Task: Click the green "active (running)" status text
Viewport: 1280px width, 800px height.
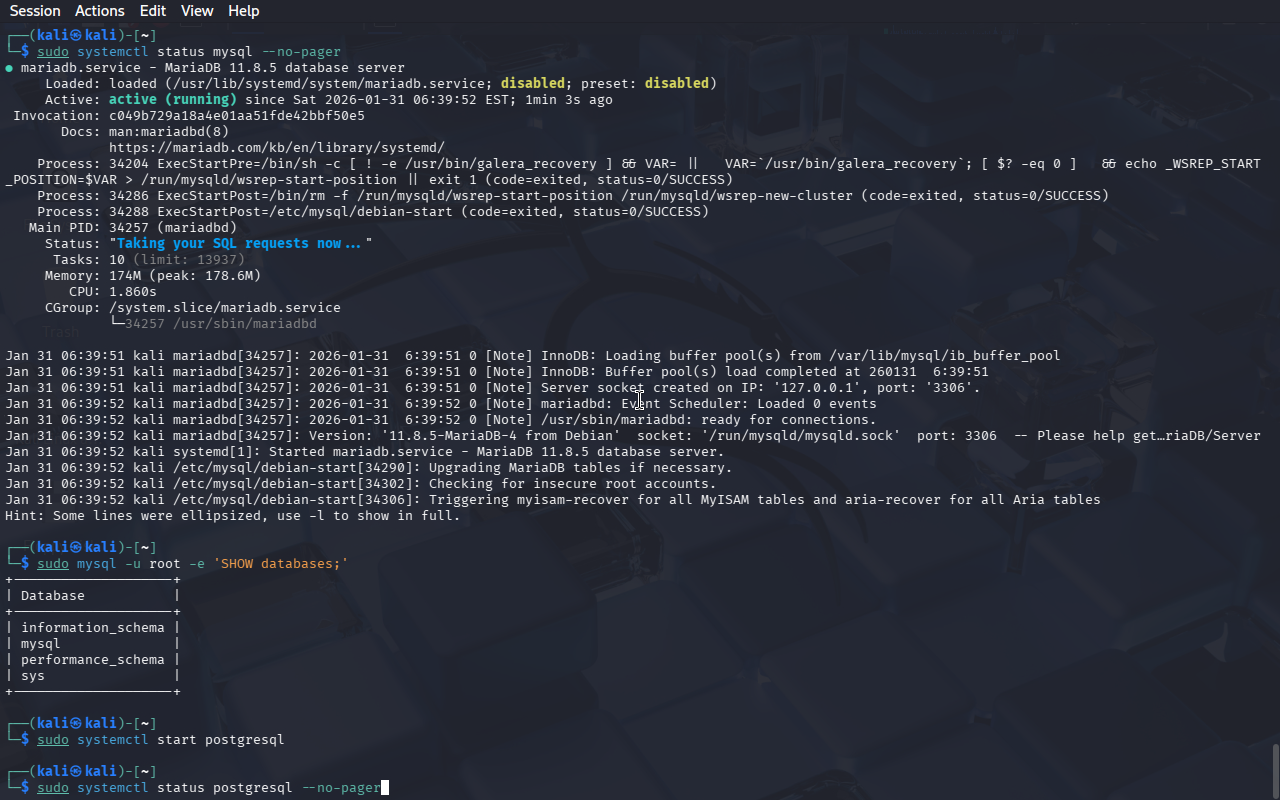Action: [x=172, y=99]
